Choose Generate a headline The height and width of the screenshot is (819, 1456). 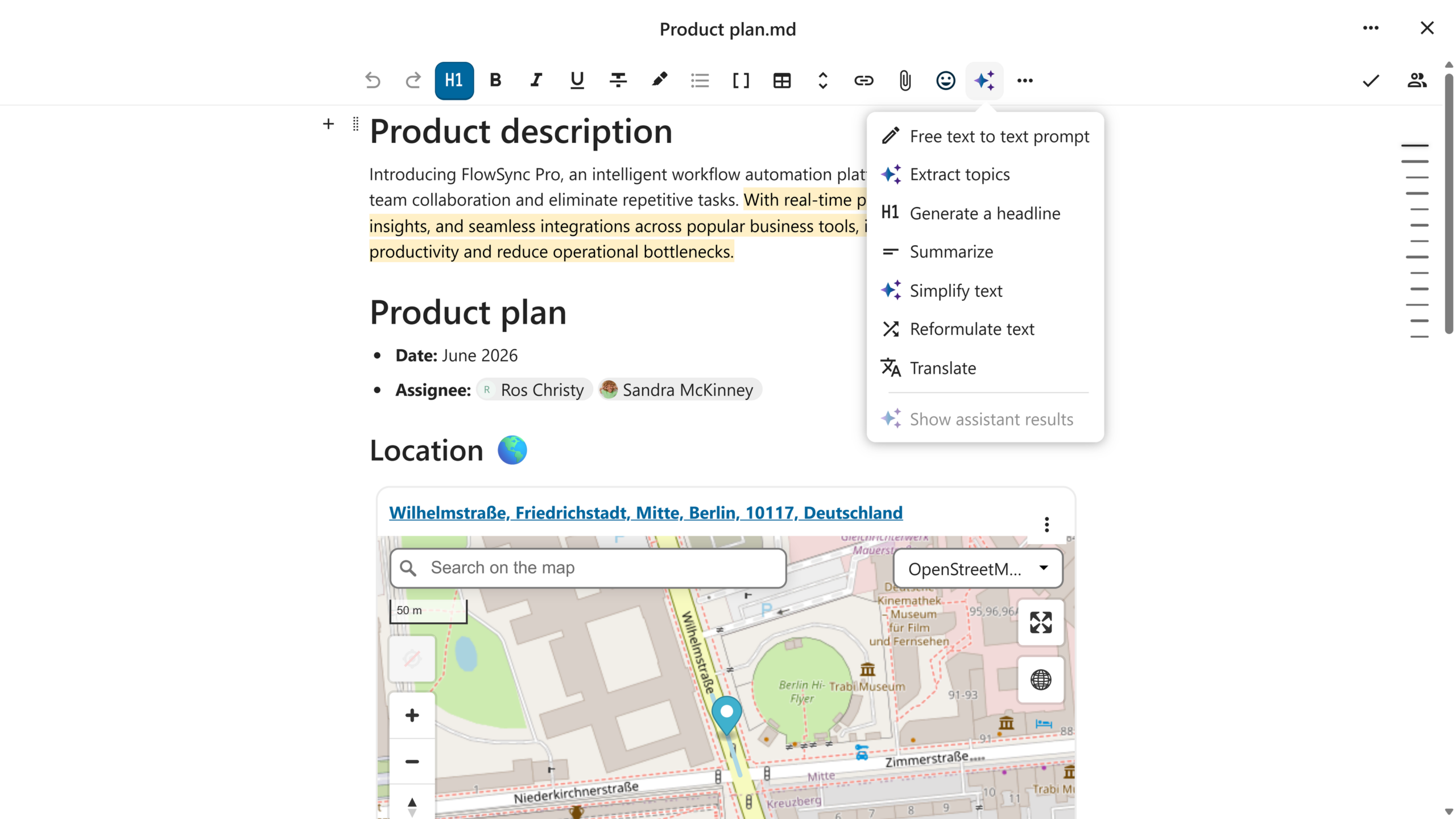[985, 213]
